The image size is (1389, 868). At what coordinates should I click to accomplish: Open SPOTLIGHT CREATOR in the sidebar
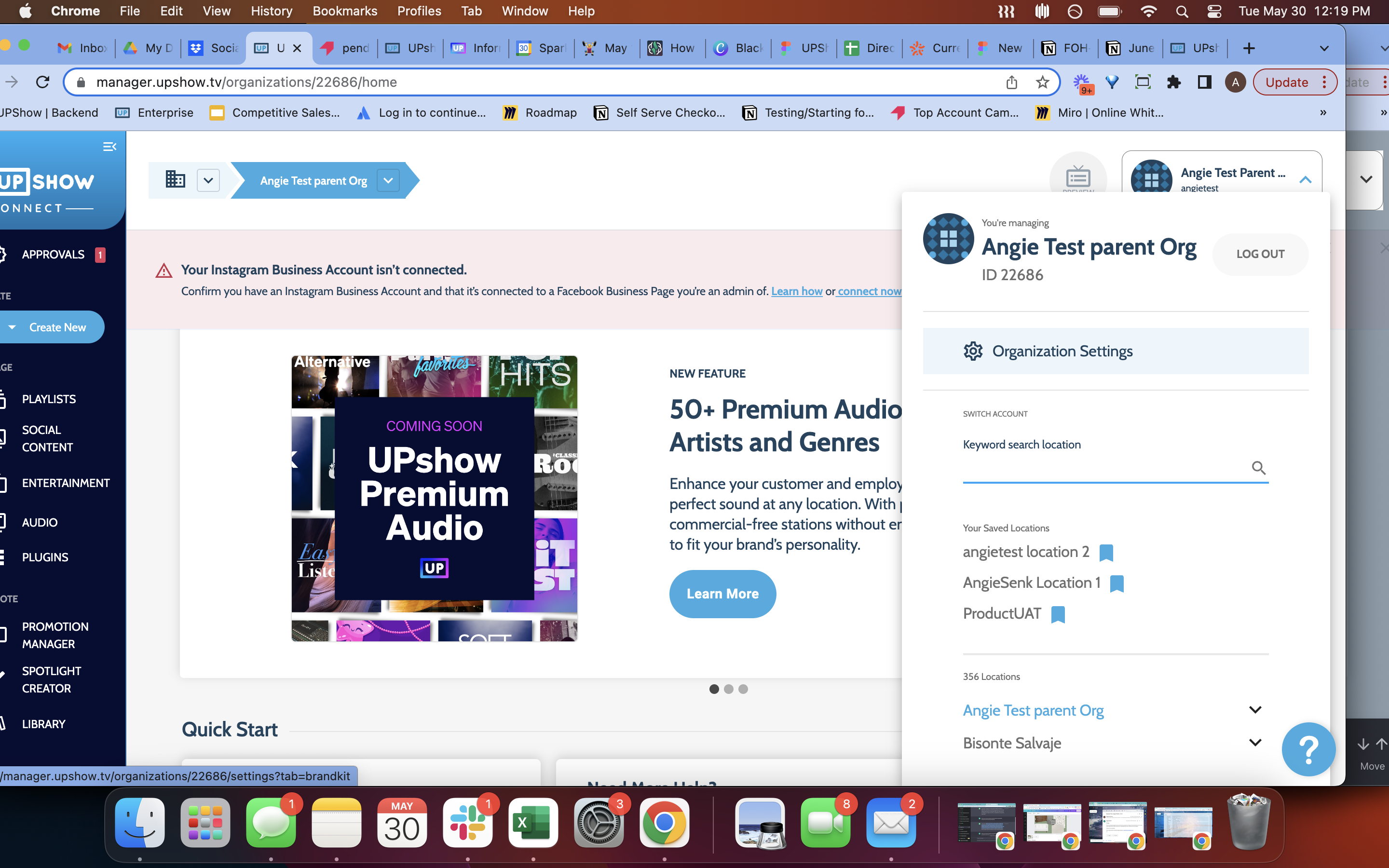coord(52,680)
